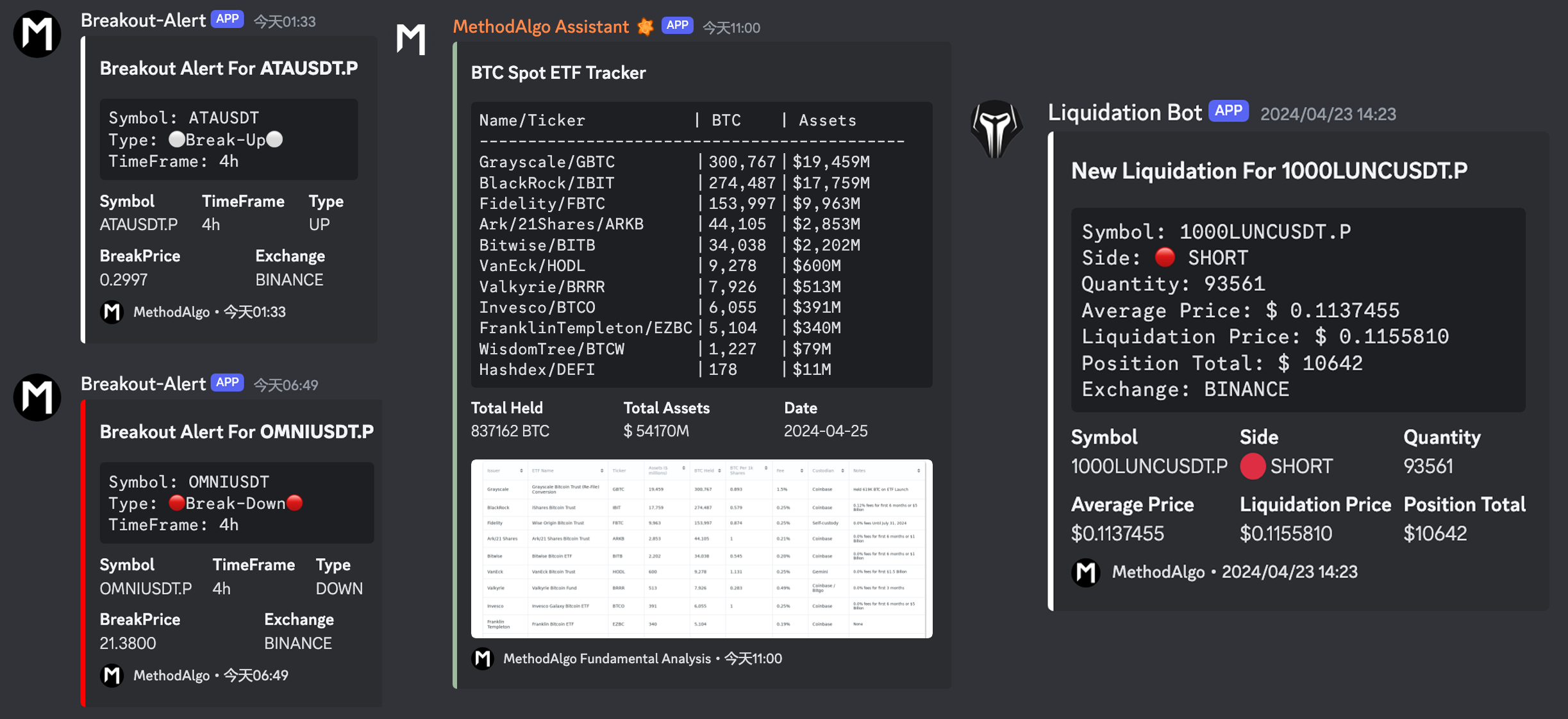Click the ETF table image to enlarge it
1568x719 pixels.
coord(701,548)
